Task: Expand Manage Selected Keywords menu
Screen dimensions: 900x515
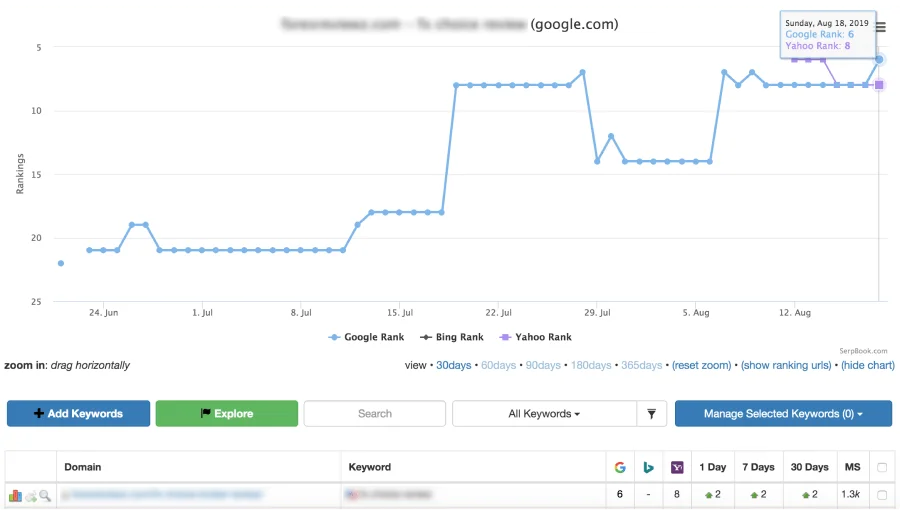Action: (x=783, y=414)
